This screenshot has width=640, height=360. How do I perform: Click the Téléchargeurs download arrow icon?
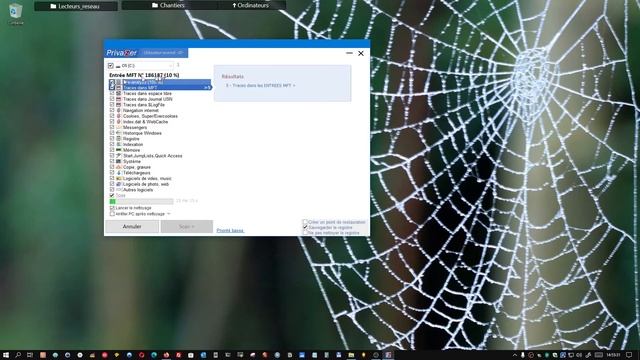click(x=119, y=173)
